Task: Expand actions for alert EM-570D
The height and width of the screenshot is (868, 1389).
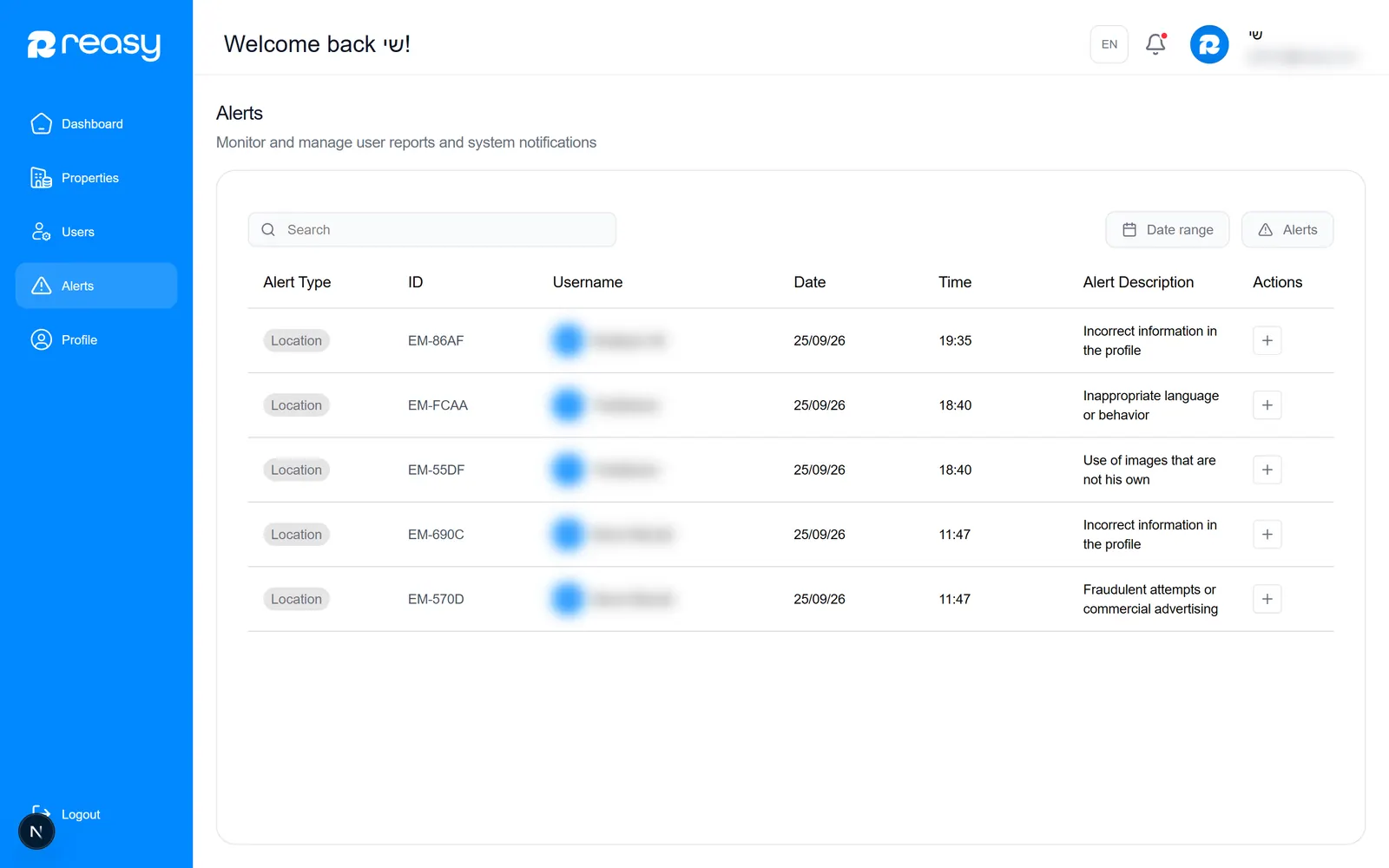Action: click(x=1267, y=599)
